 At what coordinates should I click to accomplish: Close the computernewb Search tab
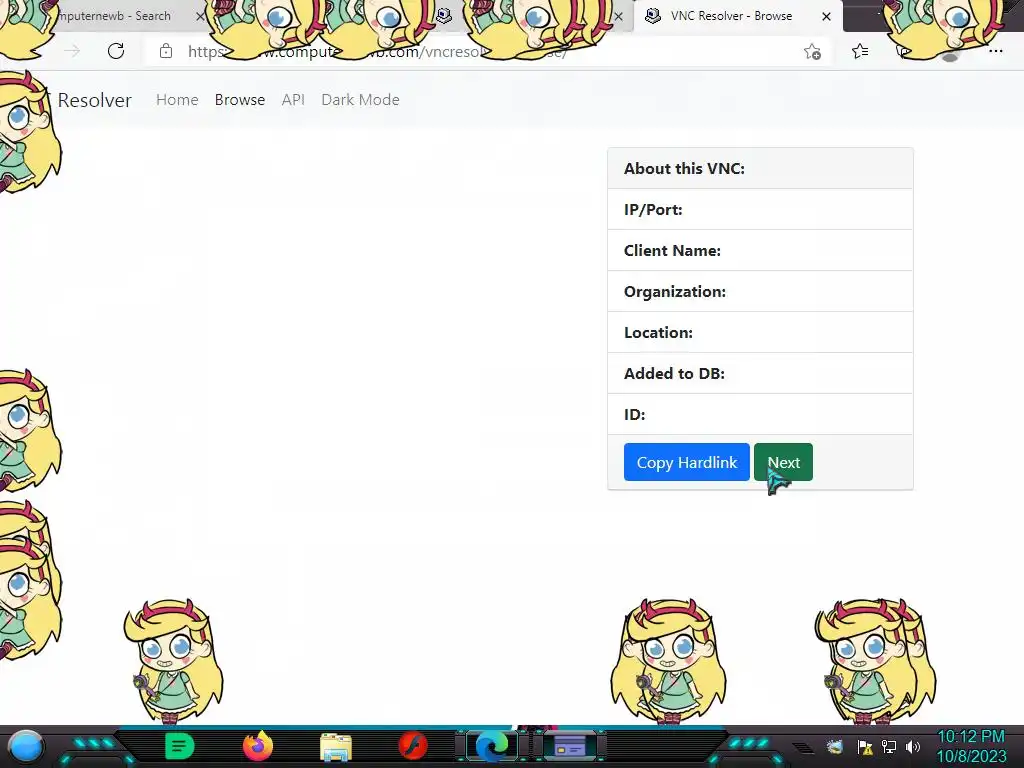click(x=200, y=16)
